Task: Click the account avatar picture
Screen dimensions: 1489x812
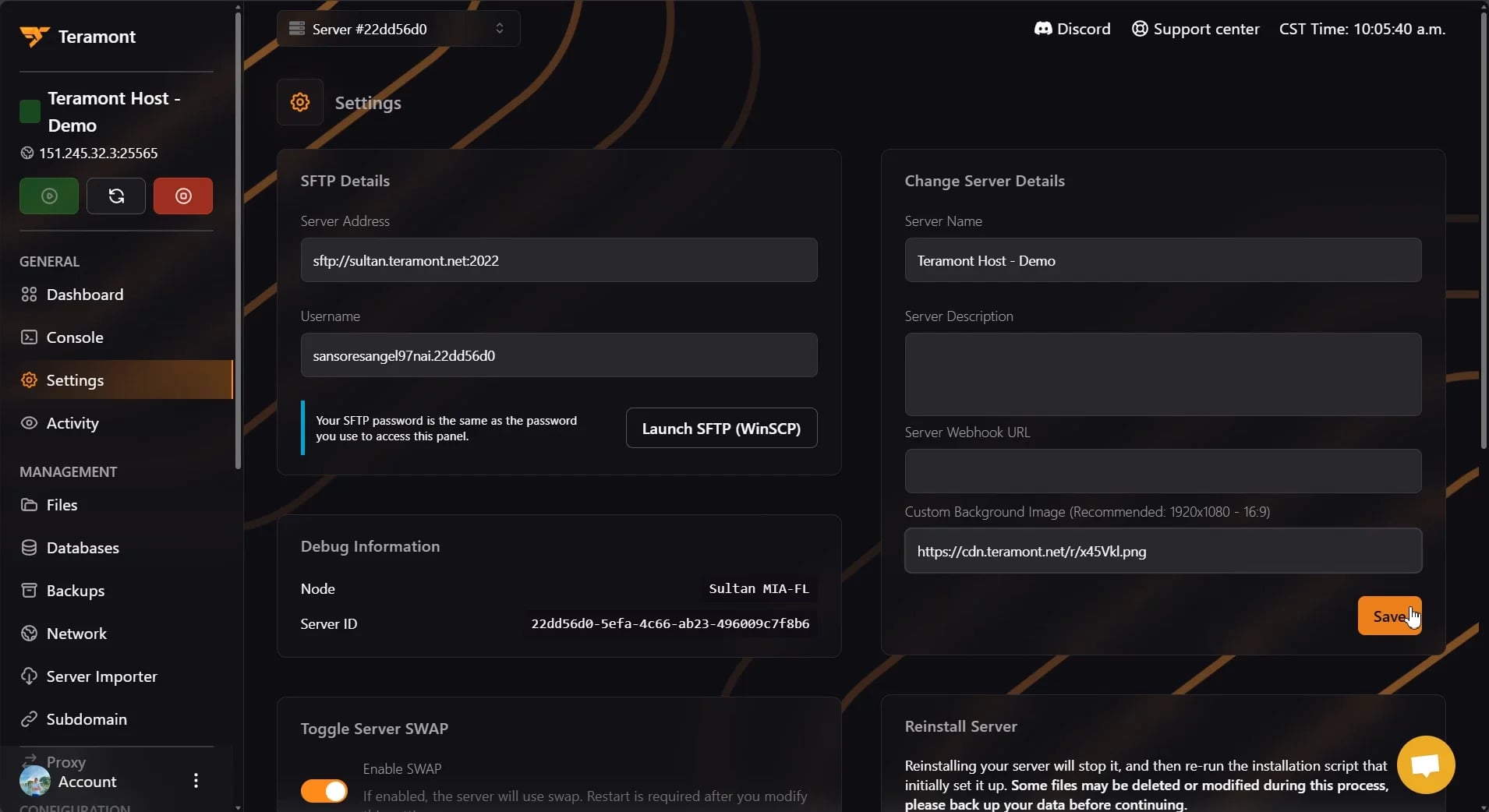Action: (35, 781)
